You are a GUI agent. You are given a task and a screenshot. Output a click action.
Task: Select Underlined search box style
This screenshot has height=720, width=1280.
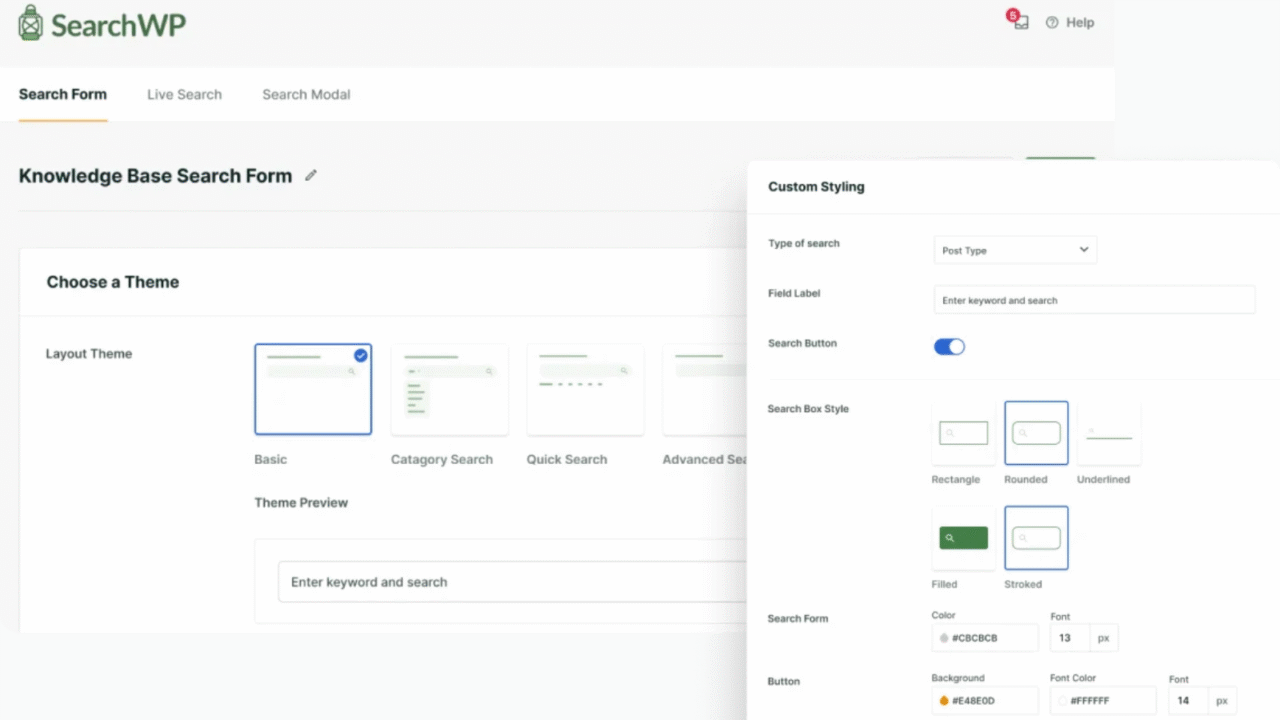click(x=1109, y=433)
